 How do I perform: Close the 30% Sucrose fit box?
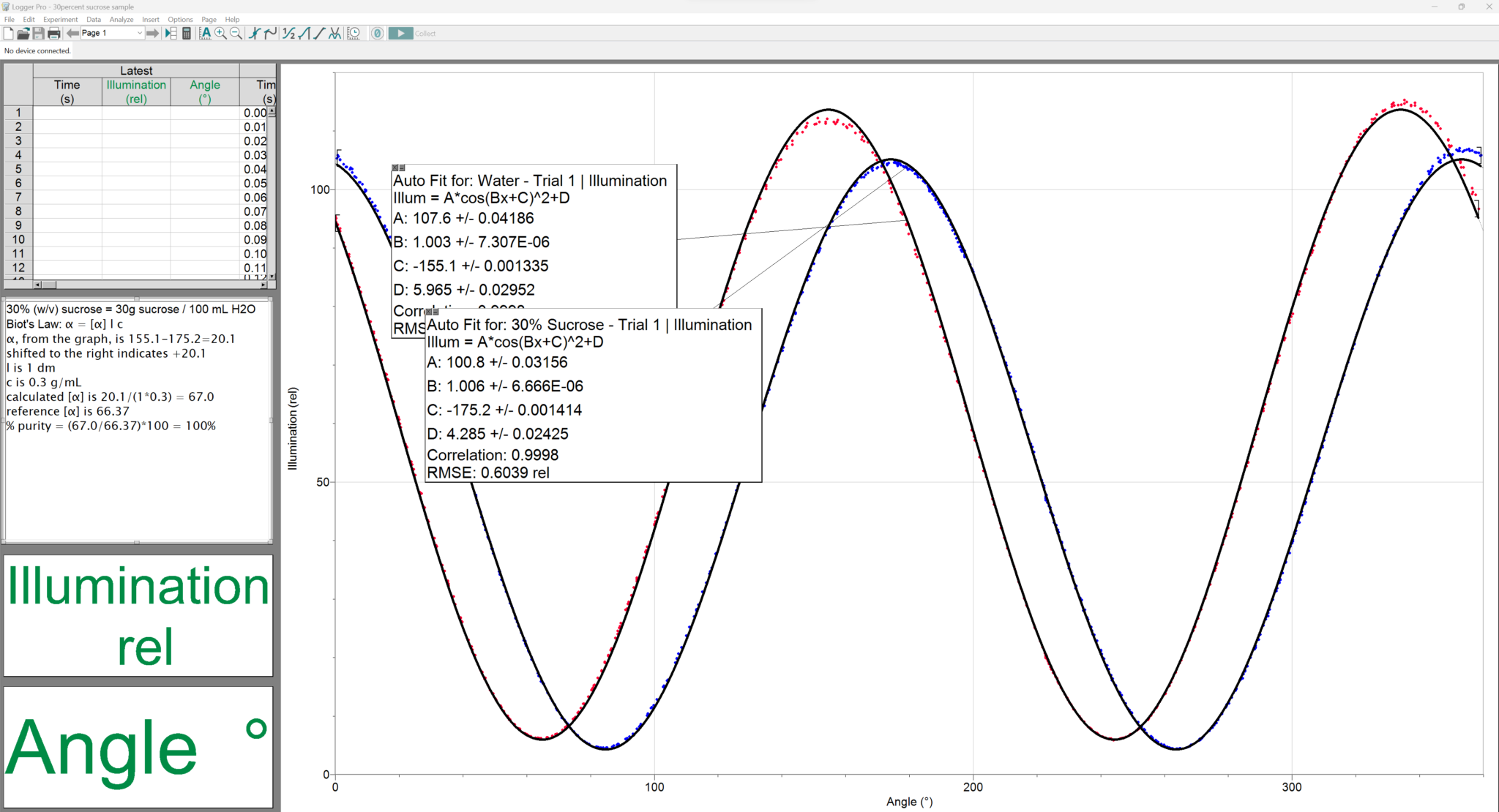429,312
